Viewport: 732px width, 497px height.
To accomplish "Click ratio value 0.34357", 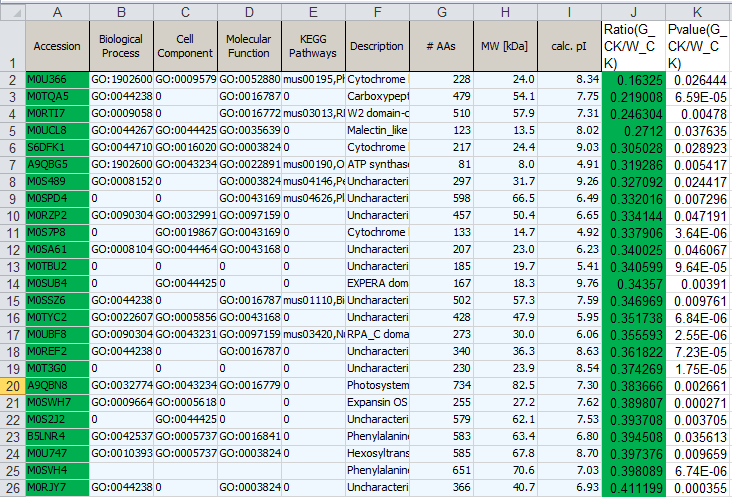I will 633,284.
